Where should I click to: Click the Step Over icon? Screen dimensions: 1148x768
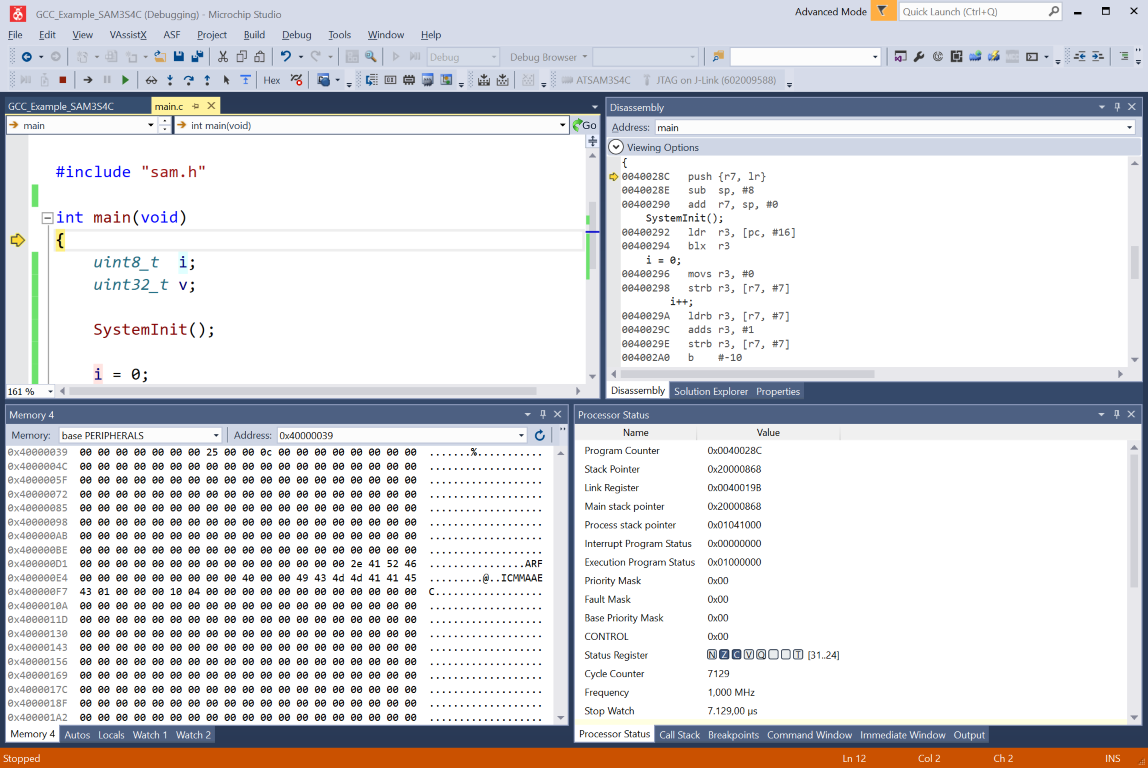coord(189,80)
